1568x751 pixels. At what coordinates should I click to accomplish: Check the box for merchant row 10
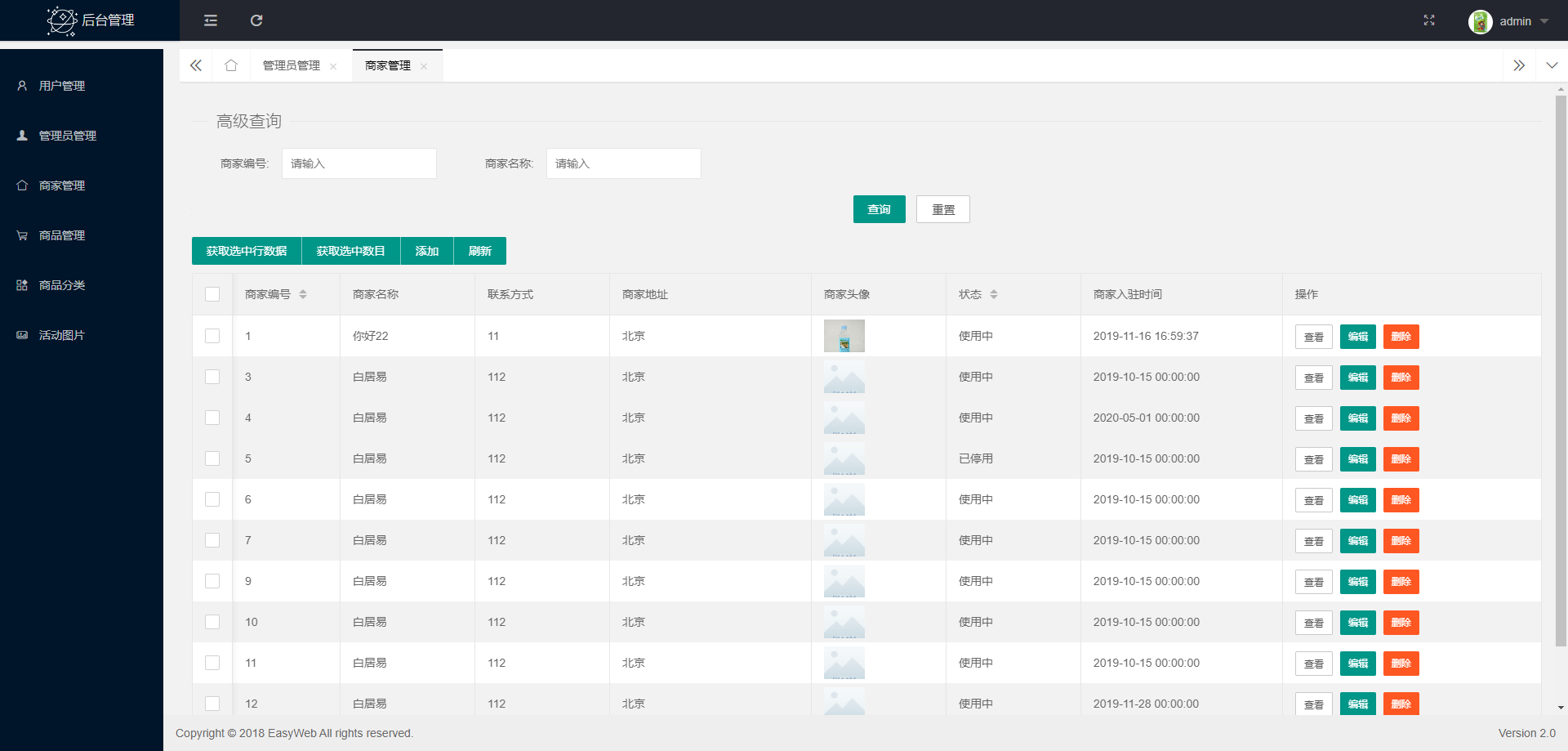[212, 622]
